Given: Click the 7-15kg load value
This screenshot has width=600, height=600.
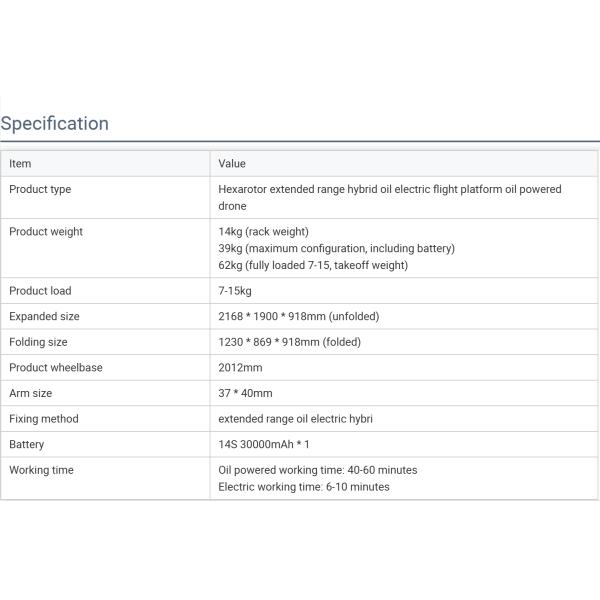Looking at the screenshot, I should point(235,291).
